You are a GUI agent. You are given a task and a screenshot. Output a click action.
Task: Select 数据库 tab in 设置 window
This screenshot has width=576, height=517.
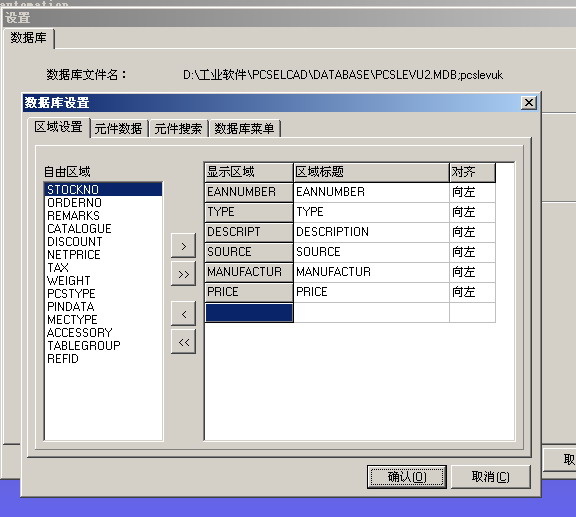29,38
